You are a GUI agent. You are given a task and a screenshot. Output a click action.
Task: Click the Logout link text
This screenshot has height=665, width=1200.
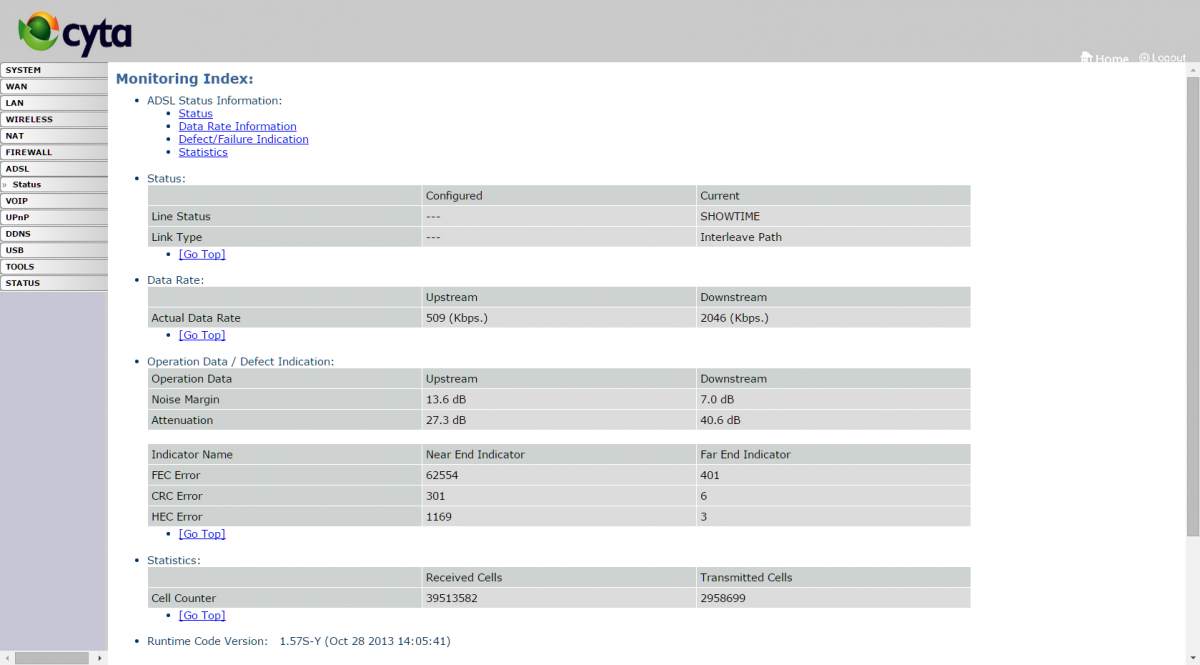[1169, 58]
